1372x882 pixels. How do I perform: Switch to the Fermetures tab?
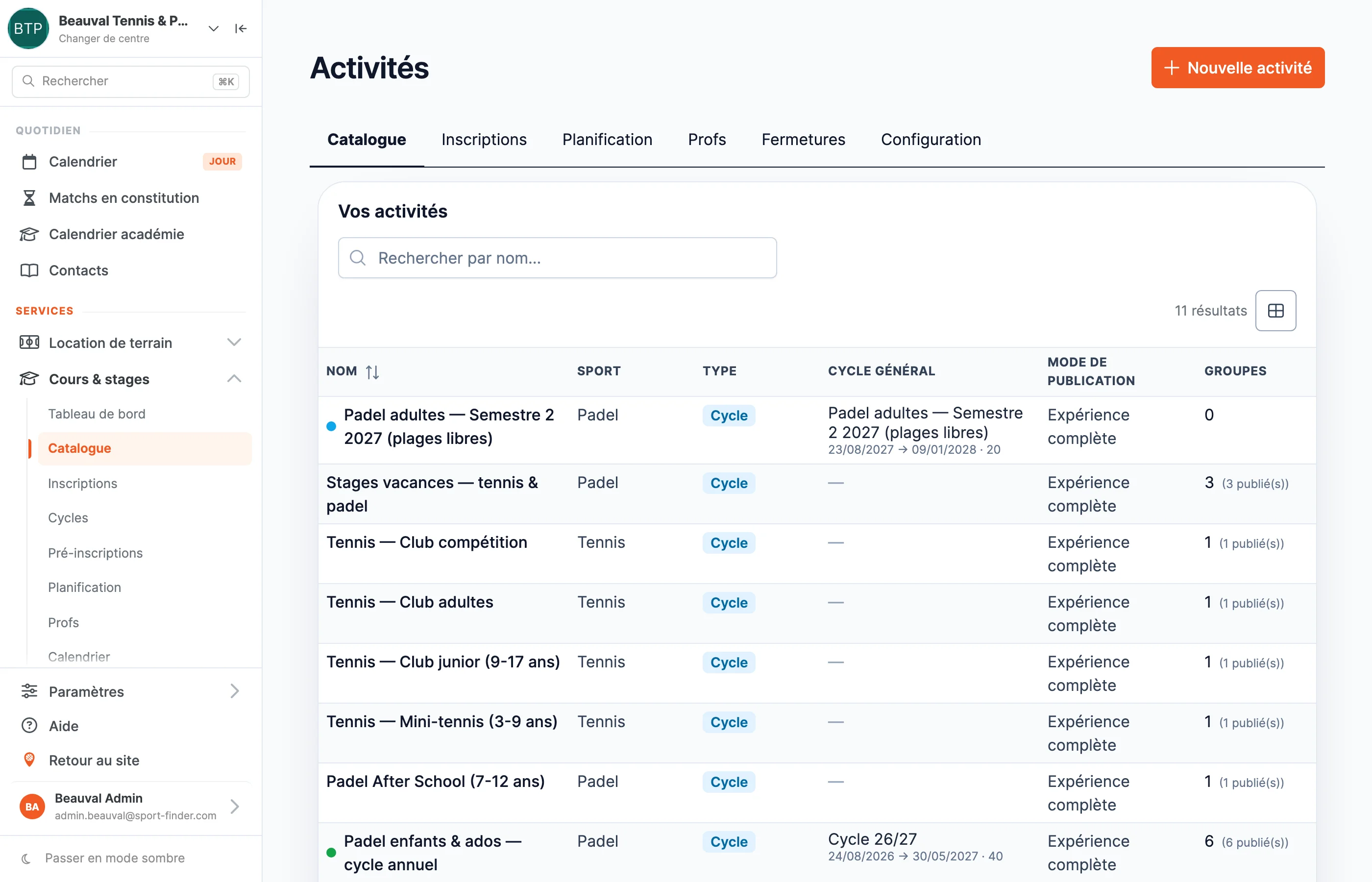click(x=803, y=139)
